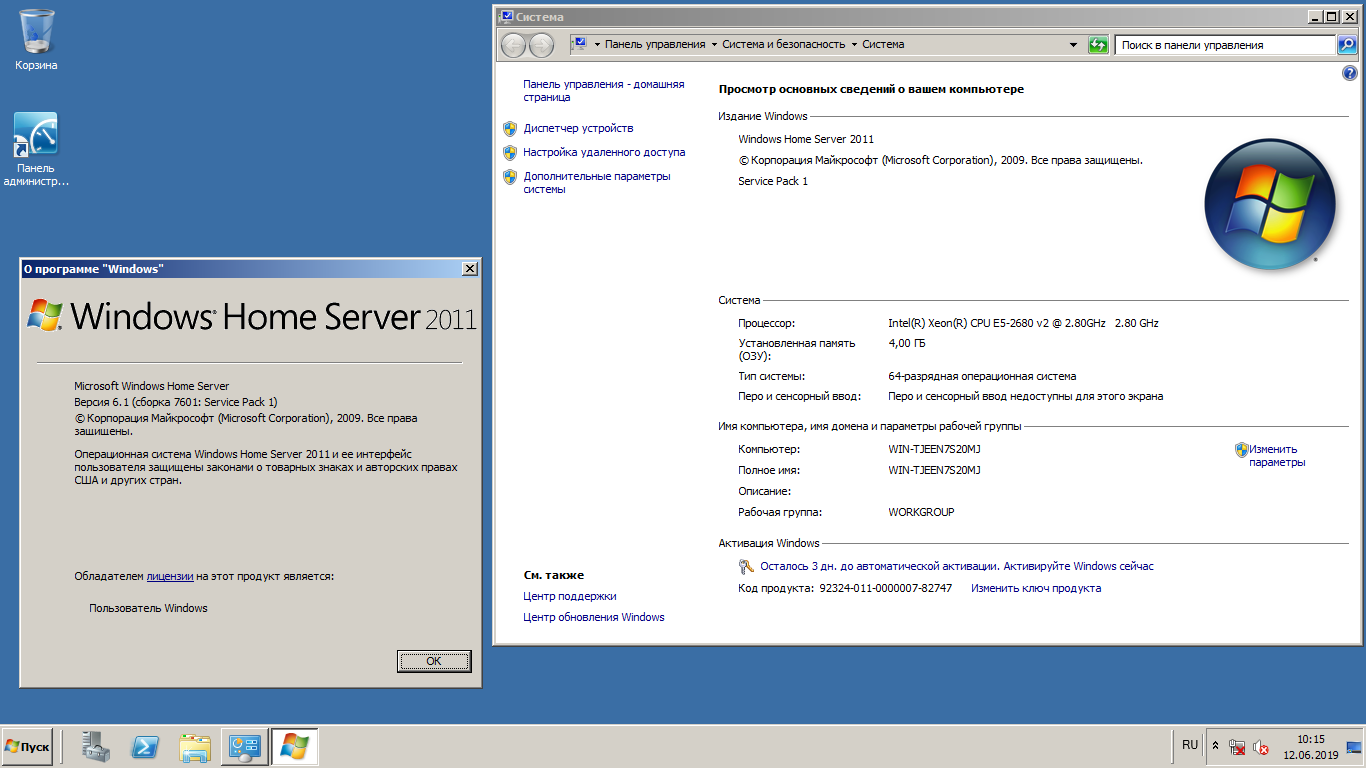Launch PowerShell from the taskbar
The image size is (1366, 768).
pyautogui.click(x=146, y=747)
